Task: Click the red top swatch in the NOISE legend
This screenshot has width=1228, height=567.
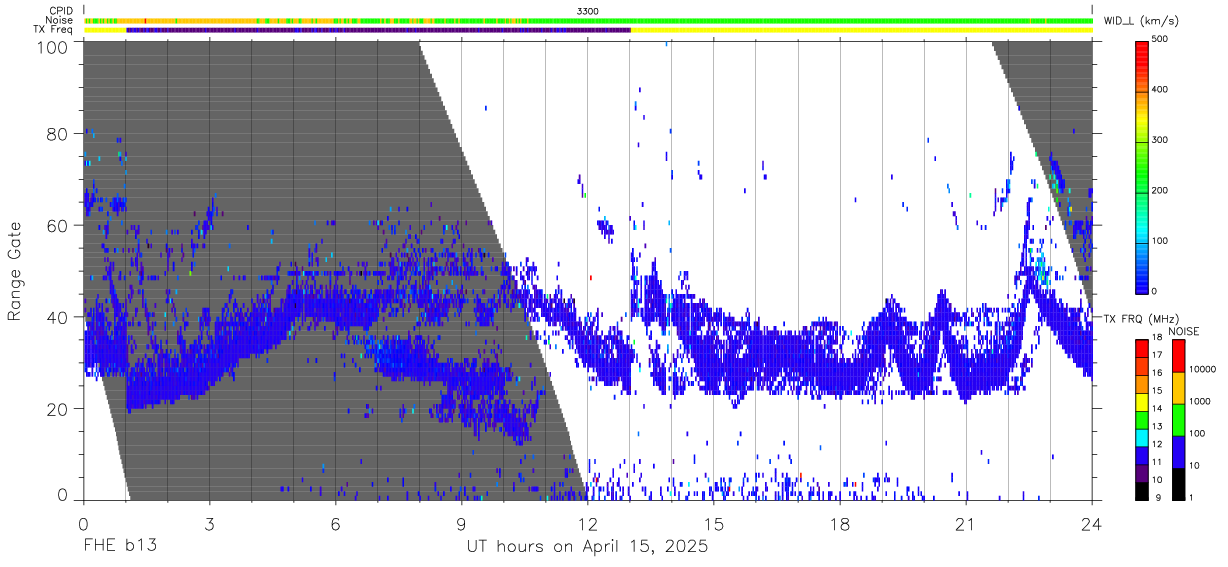Action: point(1178,355)
